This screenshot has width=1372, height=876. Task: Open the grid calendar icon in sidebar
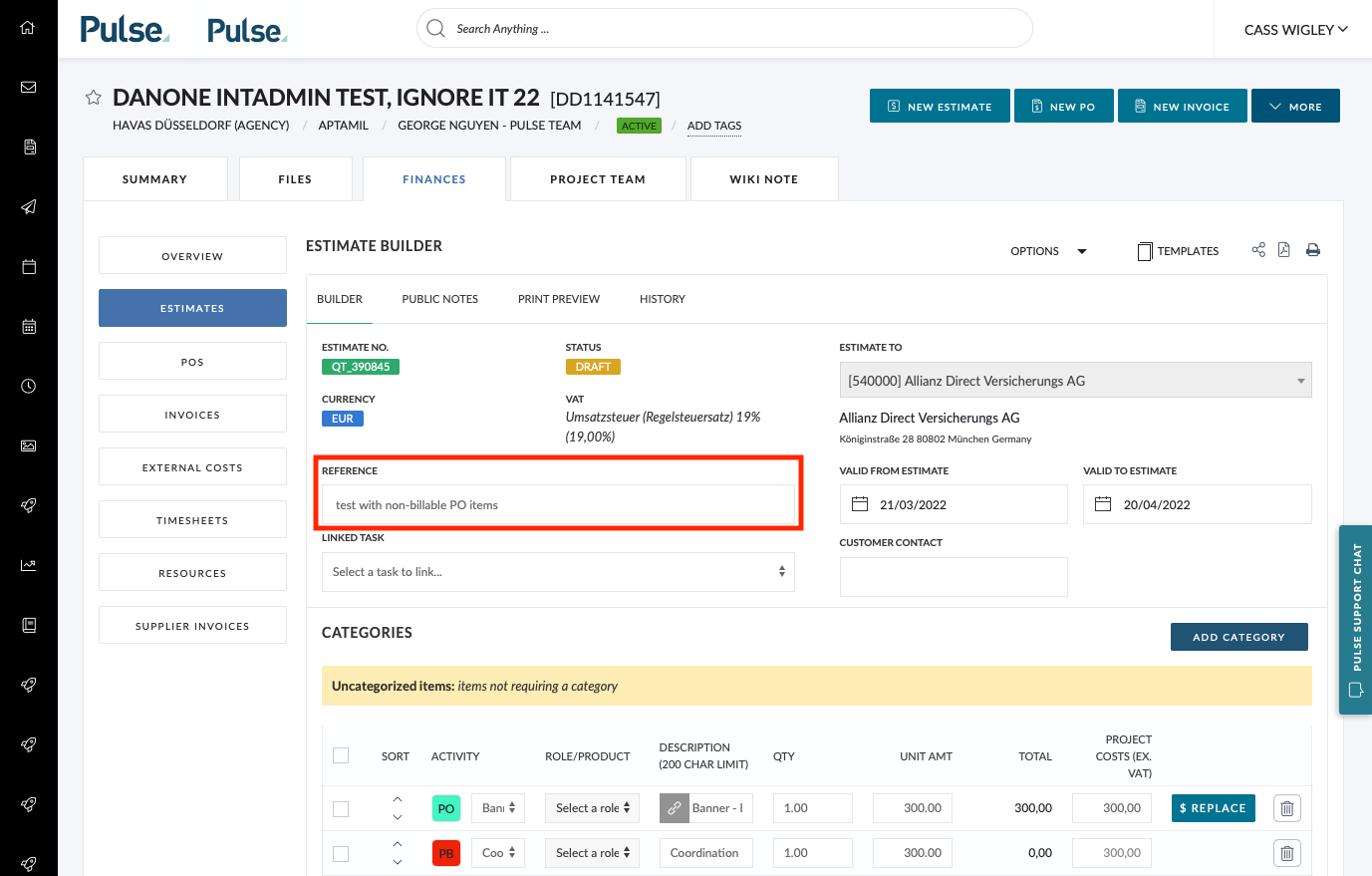click(29, 326)
